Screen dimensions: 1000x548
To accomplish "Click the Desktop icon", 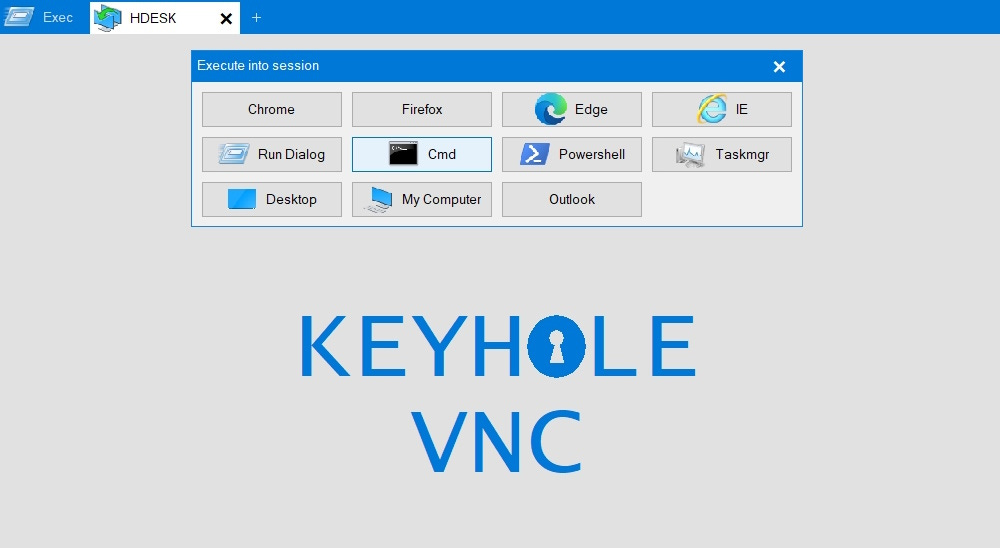I will pos(242,199).
